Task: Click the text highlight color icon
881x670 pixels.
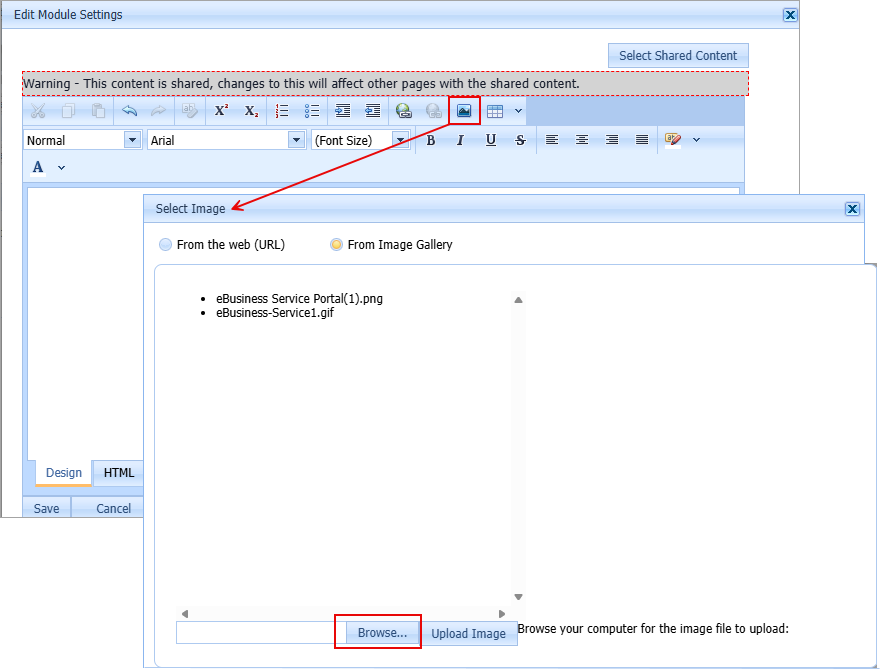Action: click(673, 140)
